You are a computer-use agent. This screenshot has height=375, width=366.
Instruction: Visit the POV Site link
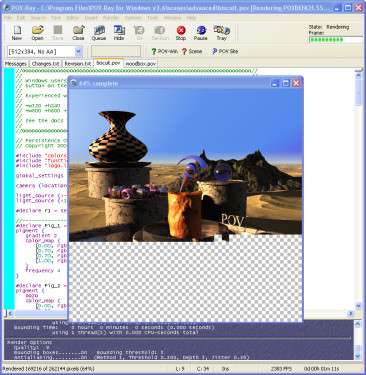click(225, 51)
